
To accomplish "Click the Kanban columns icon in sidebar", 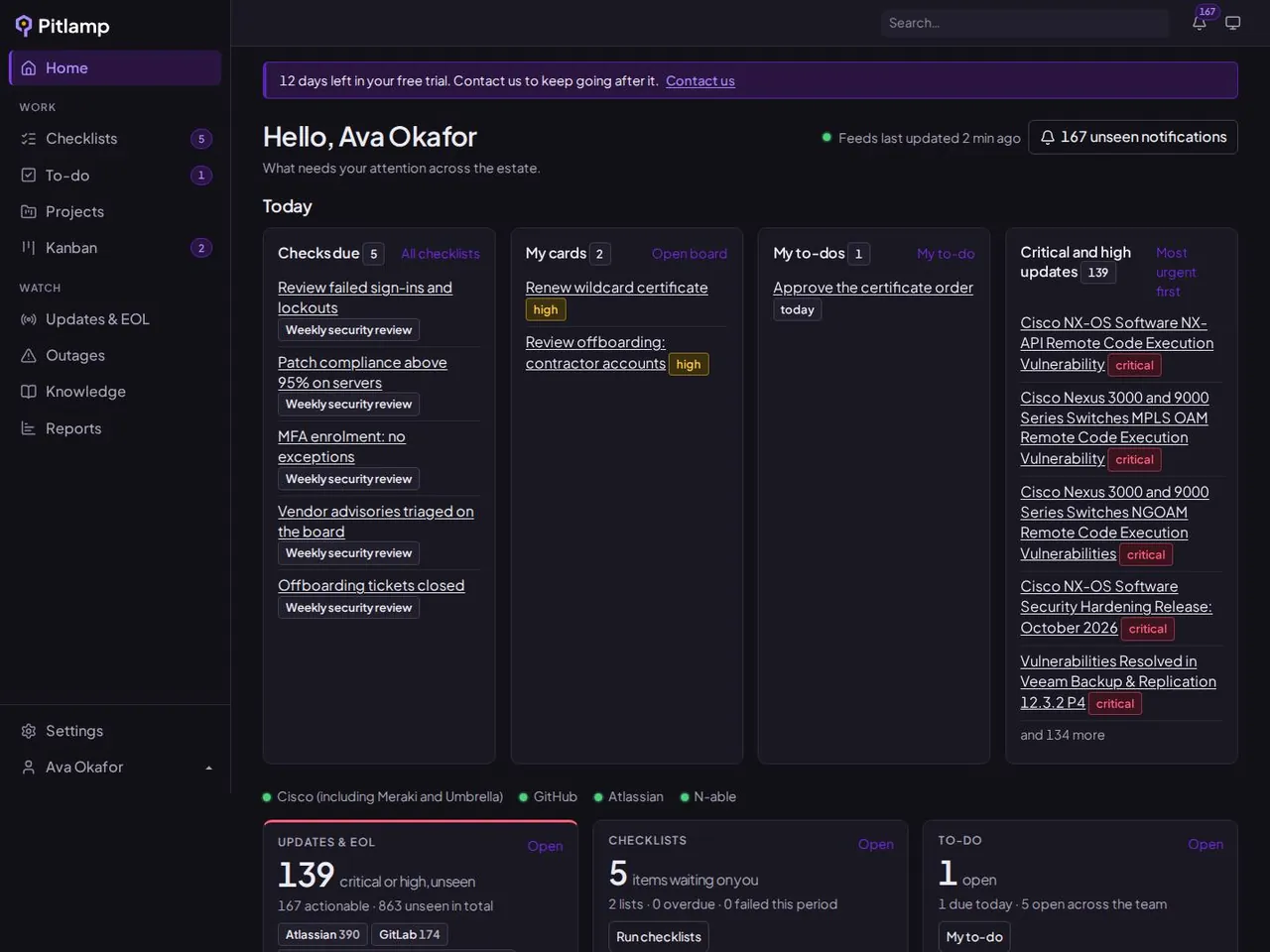I will 29,248.
